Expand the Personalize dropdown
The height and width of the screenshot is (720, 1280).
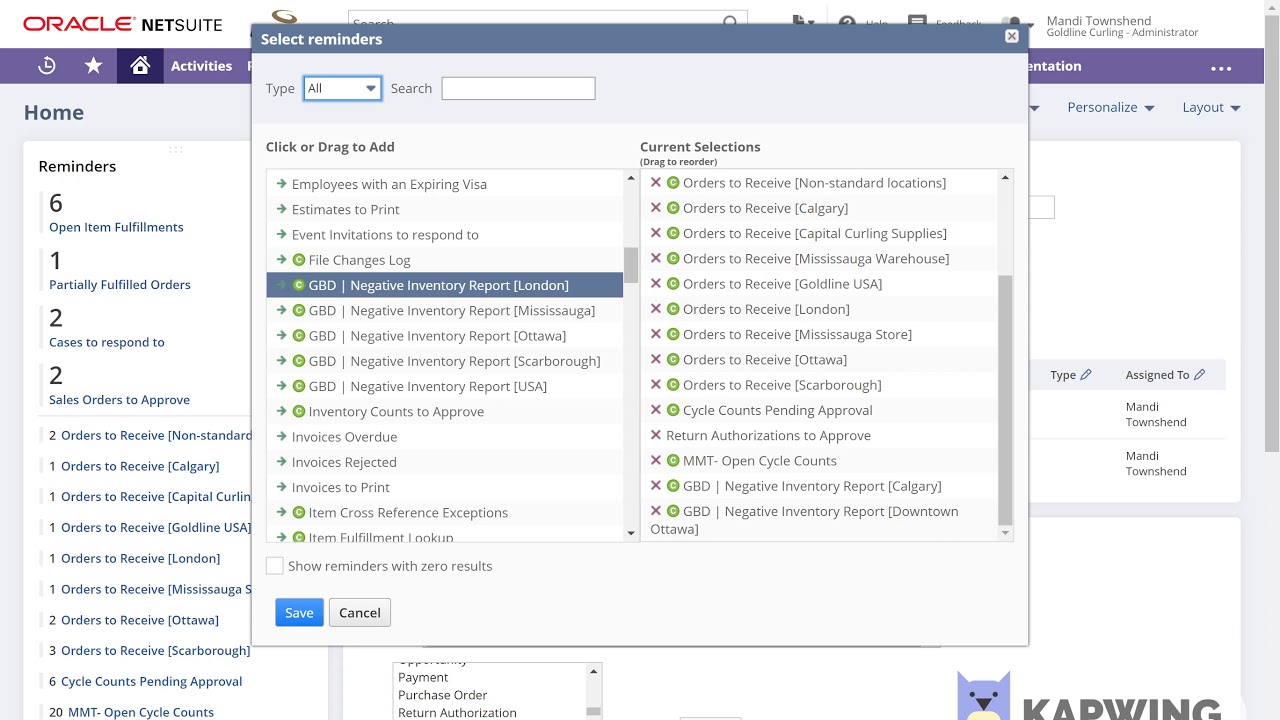coord(1110,107)
